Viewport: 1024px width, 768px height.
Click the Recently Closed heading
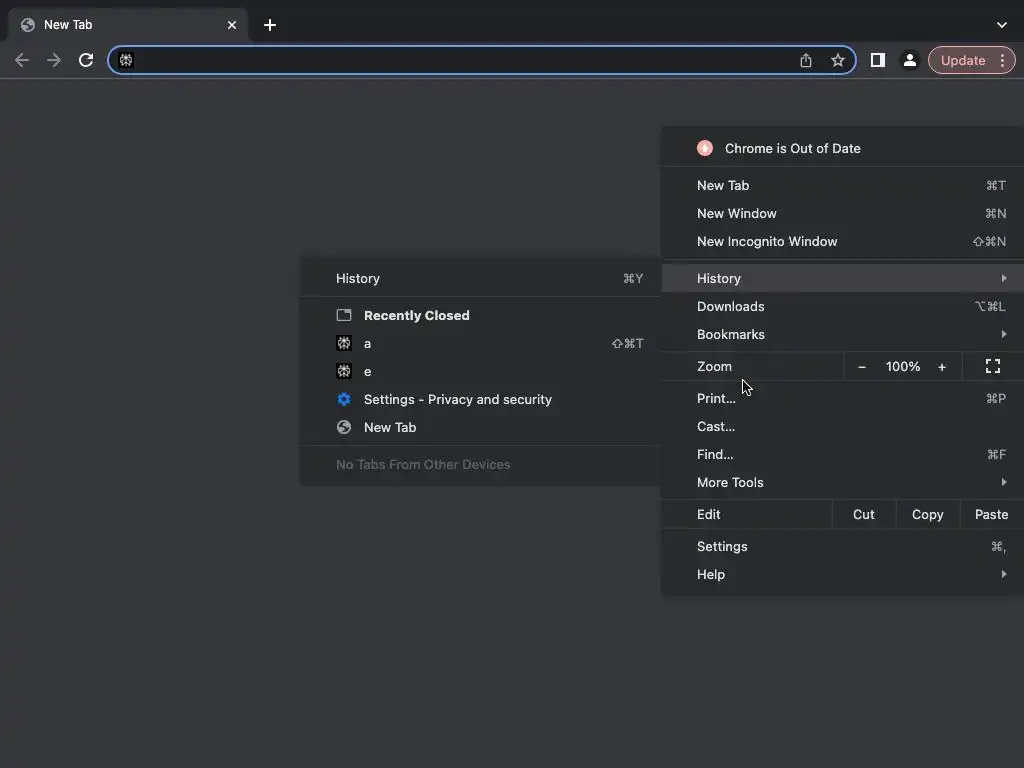click(x=417, y=315)
